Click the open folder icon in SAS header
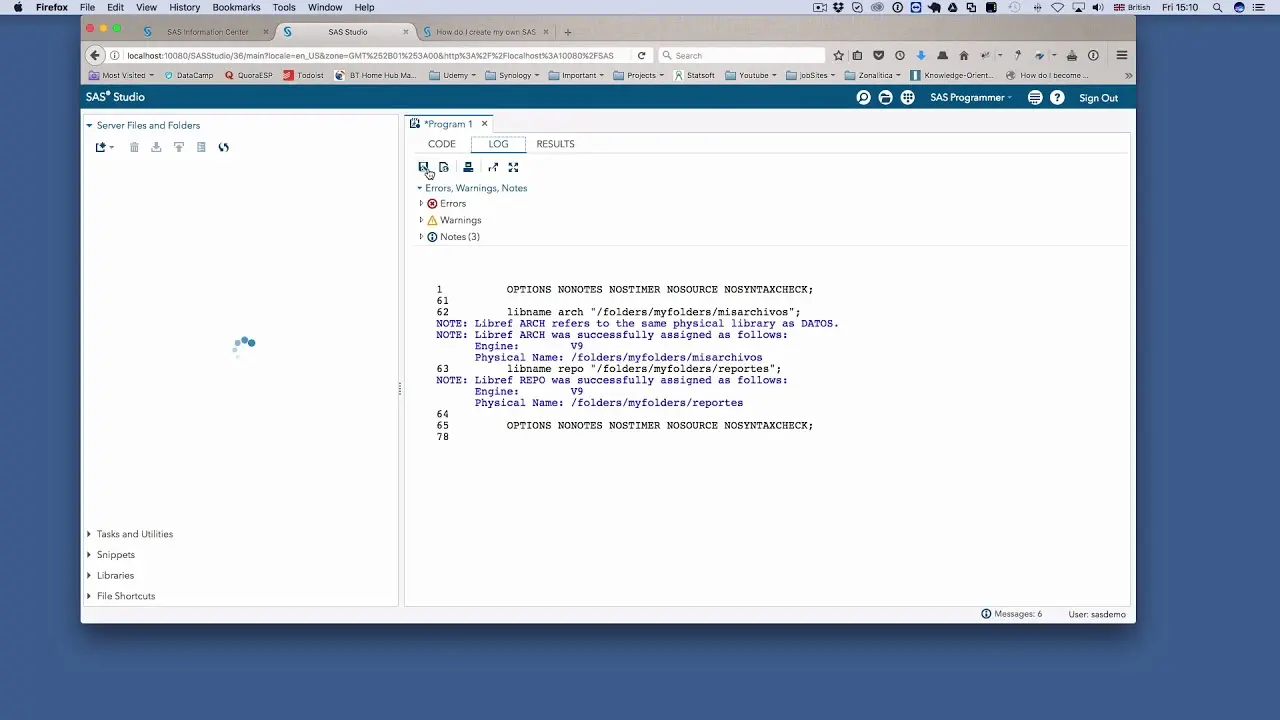 (x=885, y=97)
